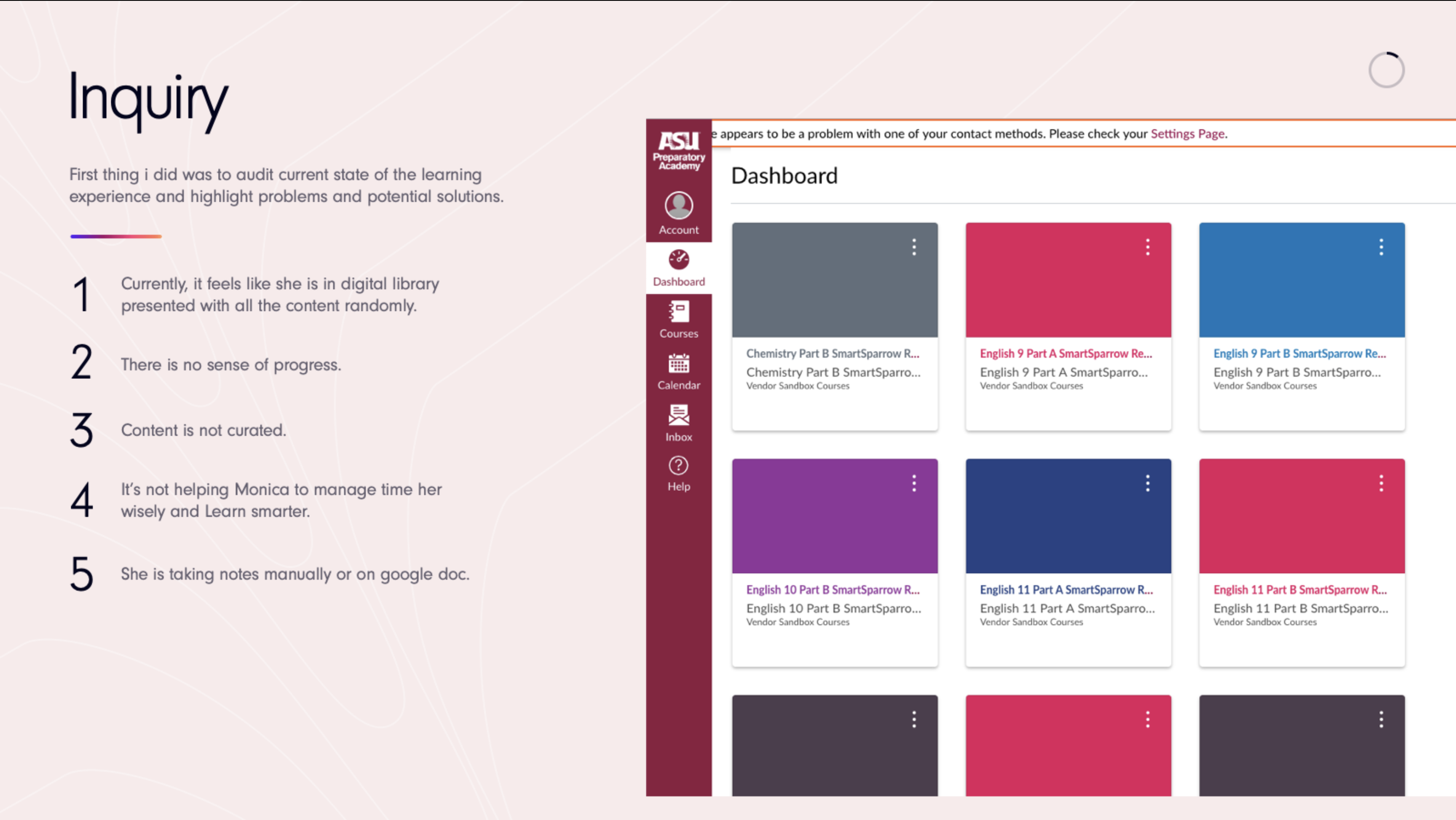The image size is (1456, 820).
Task: Open Chemistry Part B SmartSparrow course link
Action: (x=832, y=354)
